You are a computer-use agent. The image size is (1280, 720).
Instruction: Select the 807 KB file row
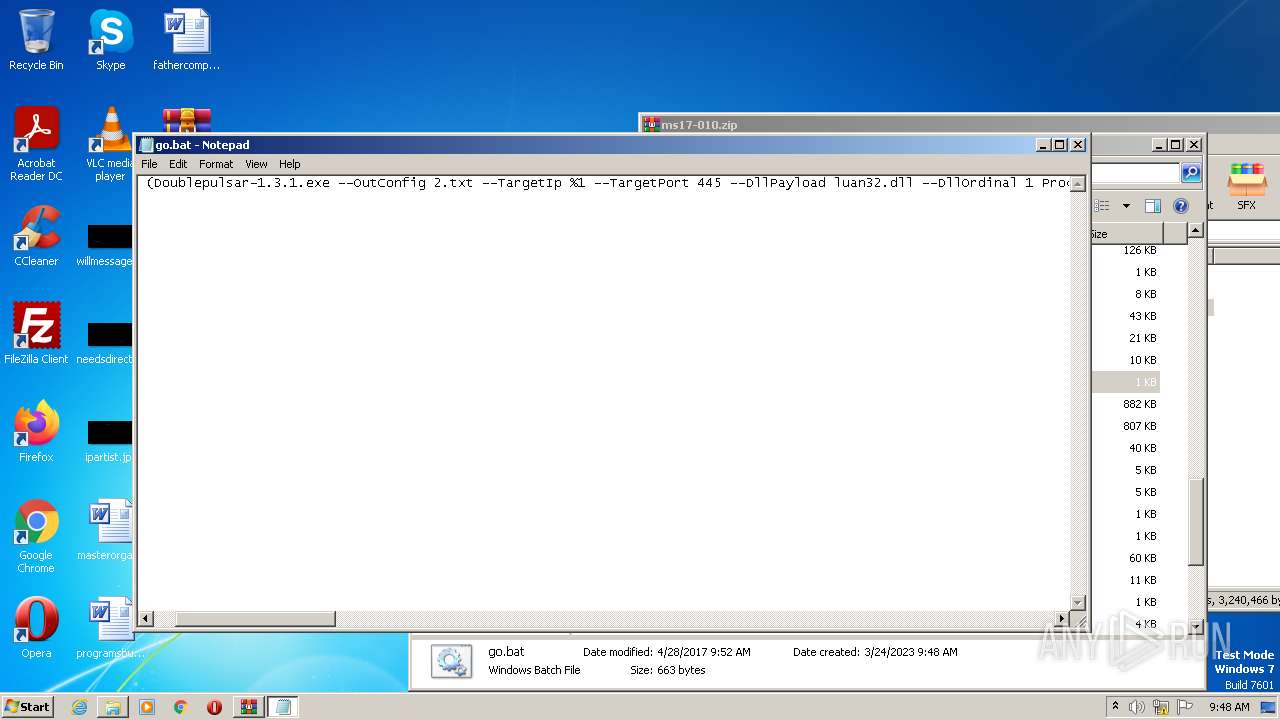coord(1126,426)
